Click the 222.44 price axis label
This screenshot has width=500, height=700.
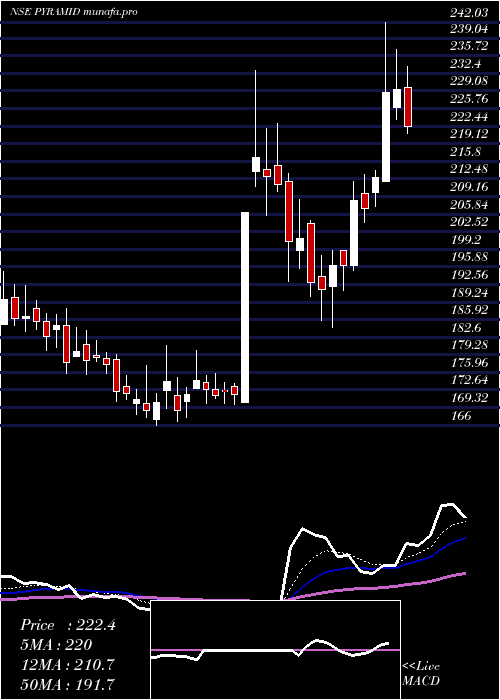469,117
